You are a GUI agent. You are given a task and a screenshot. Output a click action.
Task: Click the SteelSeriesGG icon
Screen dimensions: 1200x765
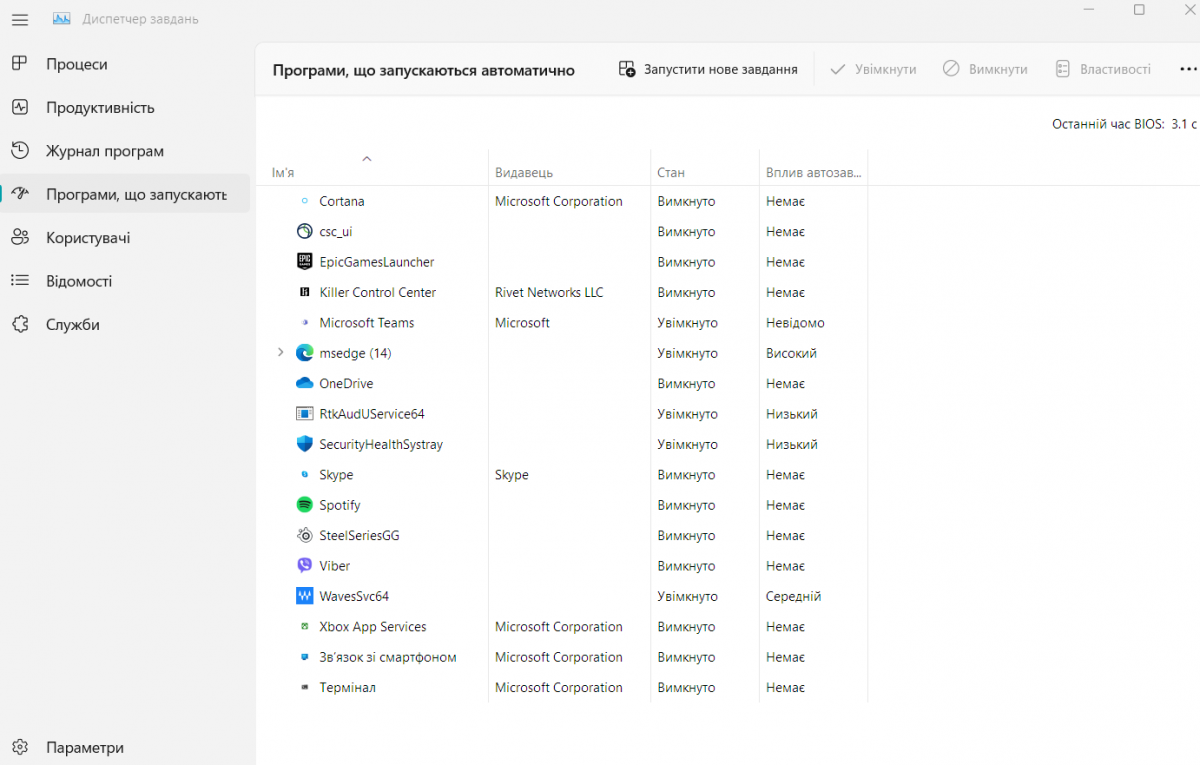click(305, 536)
